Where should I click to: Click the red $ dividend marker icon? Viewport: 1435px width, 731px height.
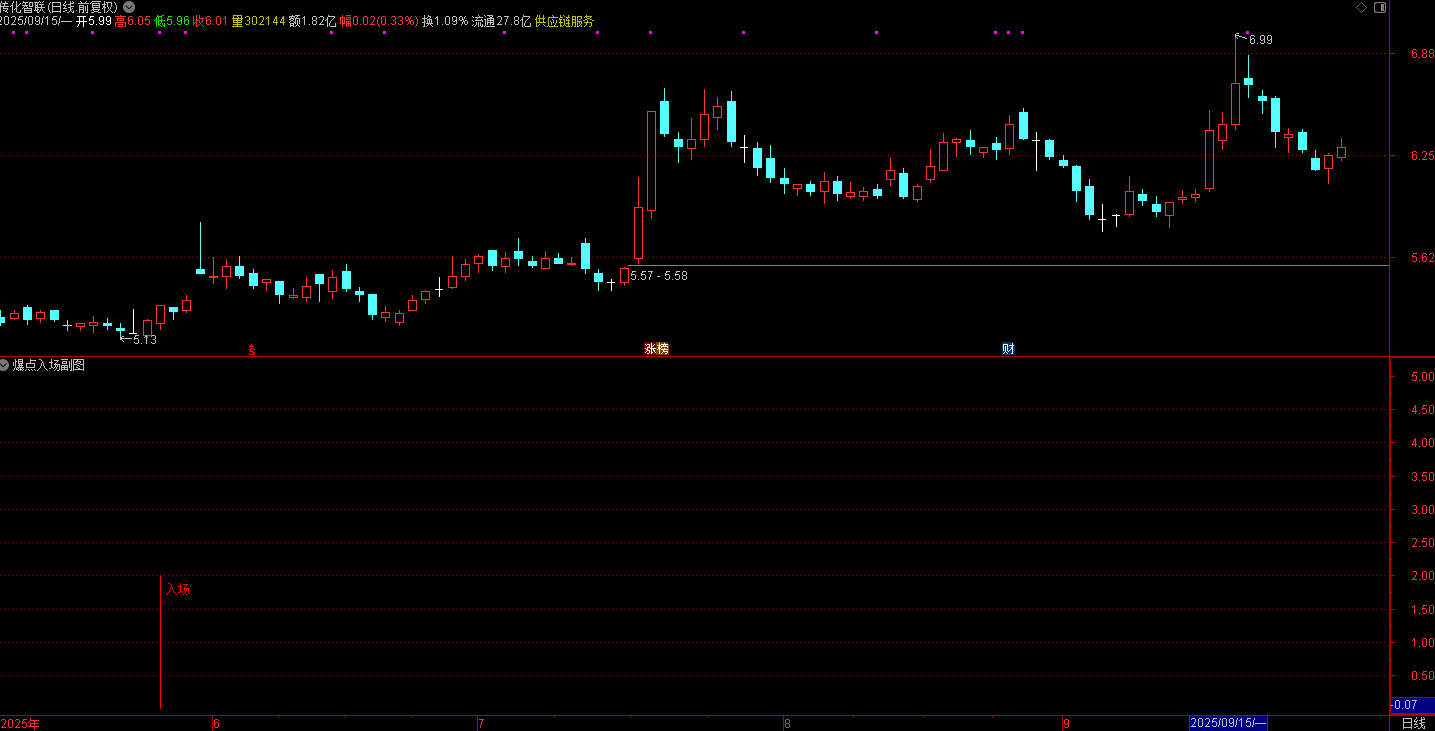[x=252, y=350]
